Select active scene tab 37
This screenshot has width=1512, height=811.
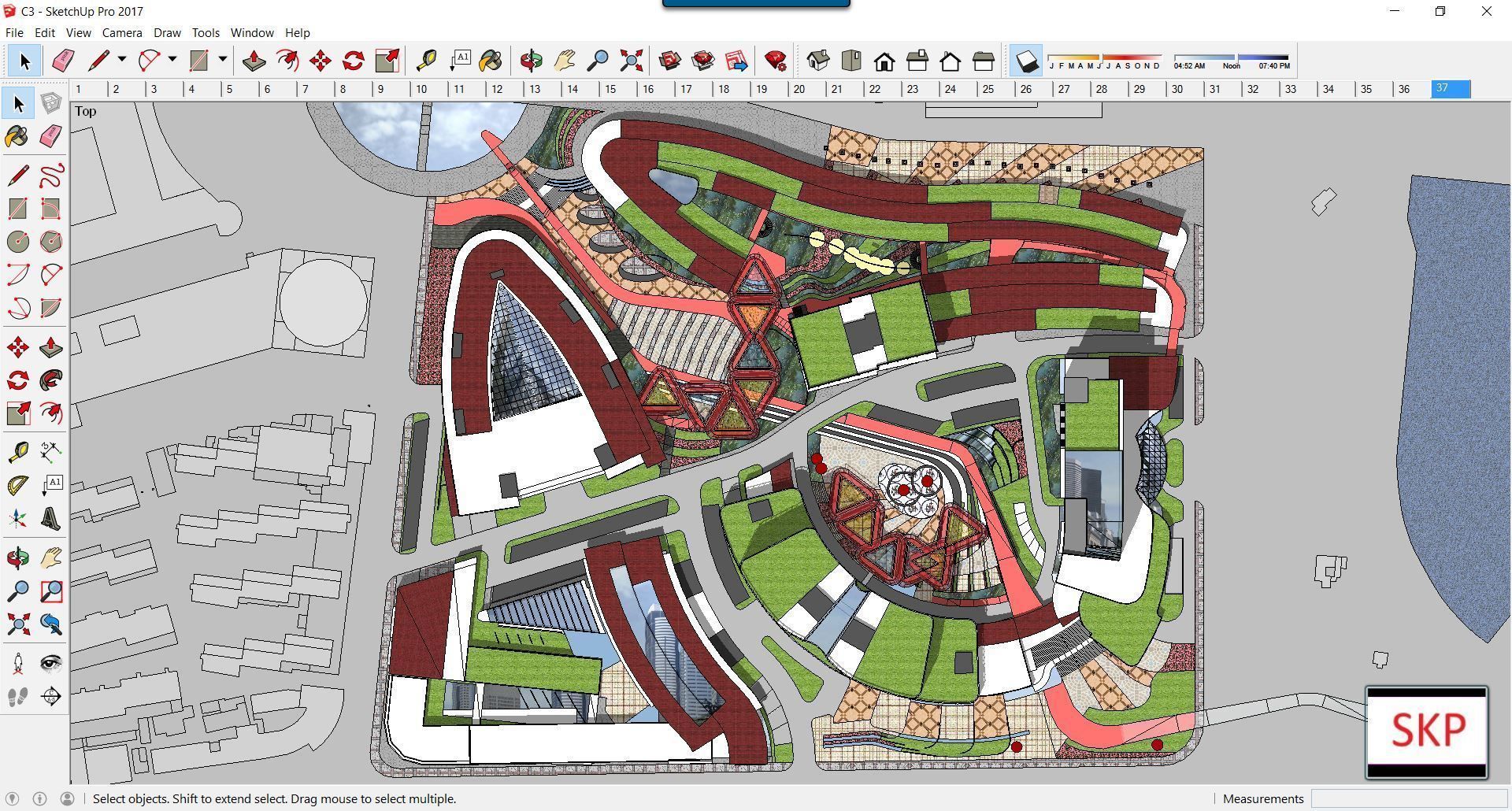1451,89
